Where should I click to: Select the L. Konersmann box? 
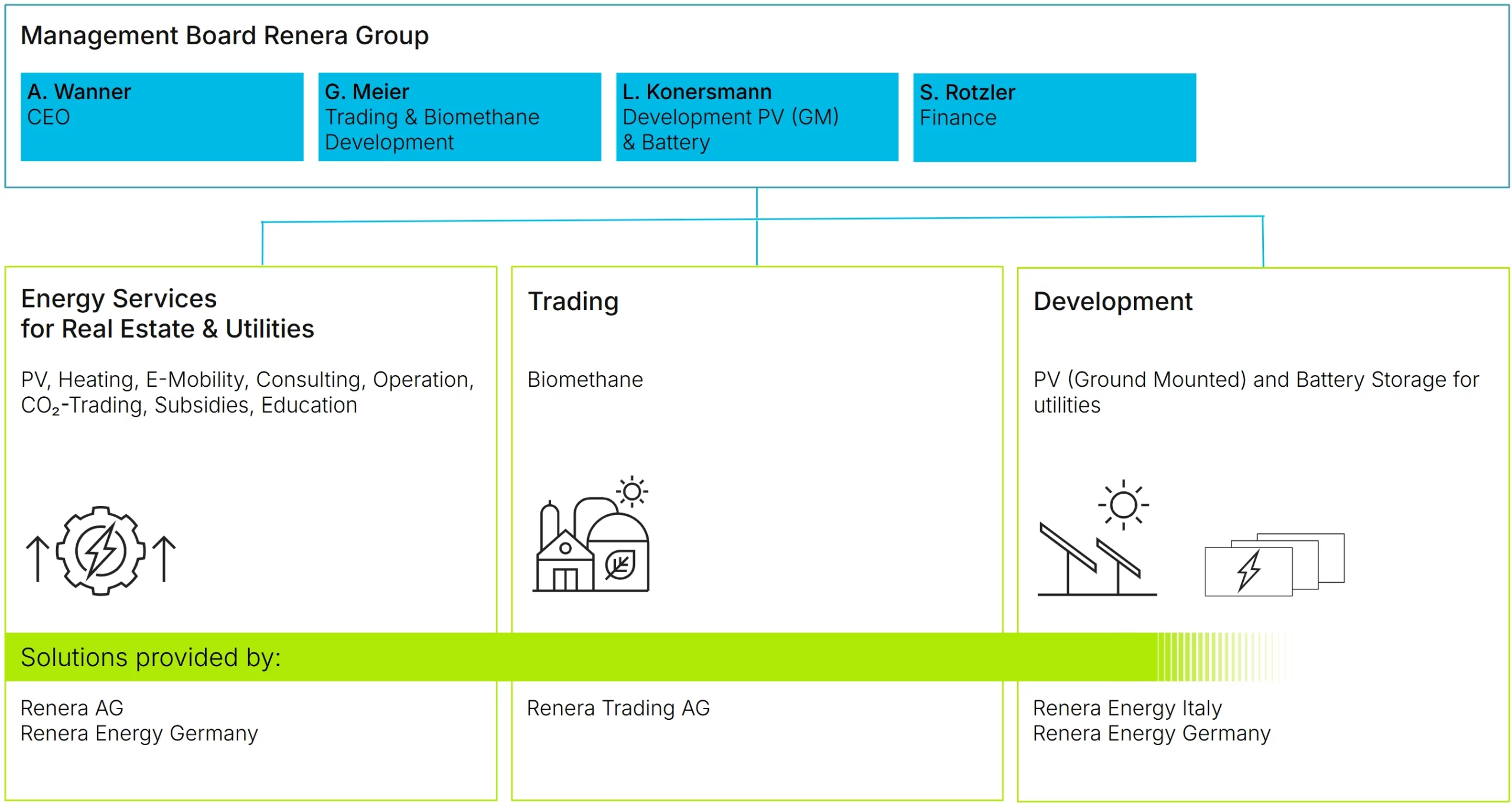click(757, 117)
